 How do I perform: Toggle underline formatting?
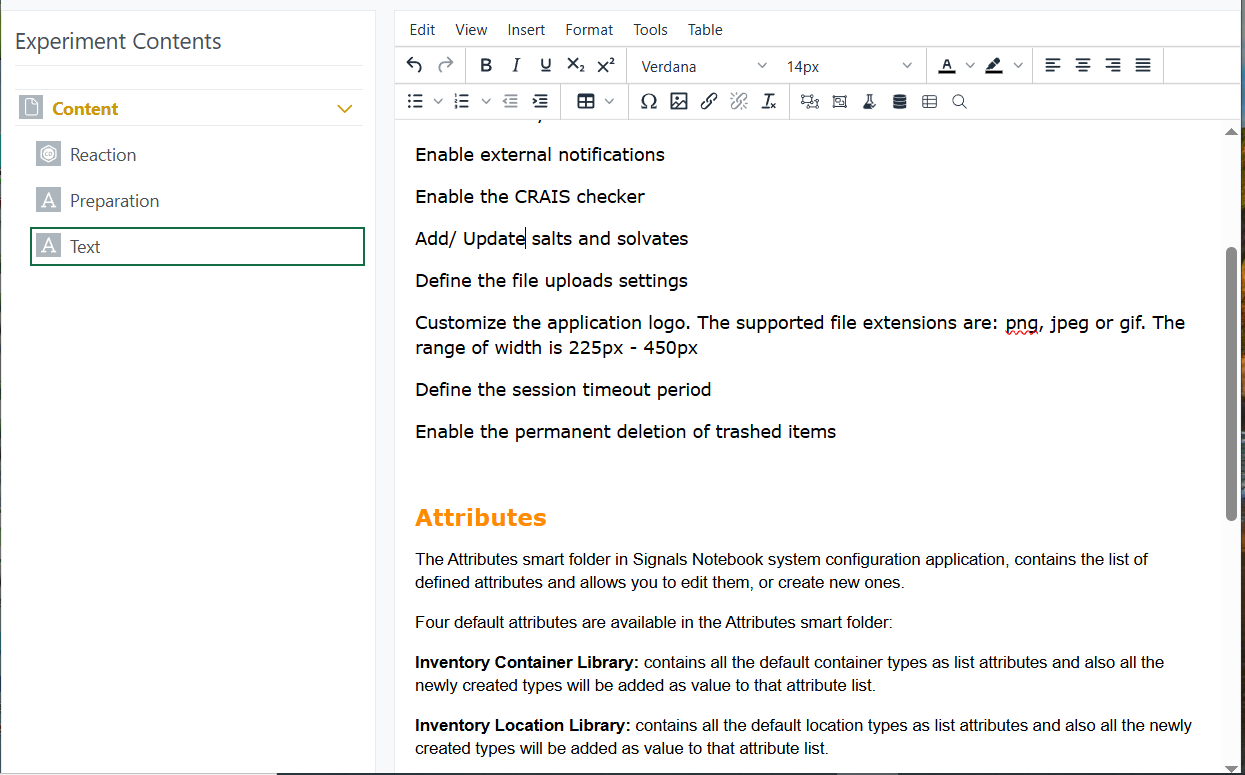[546, 66]
